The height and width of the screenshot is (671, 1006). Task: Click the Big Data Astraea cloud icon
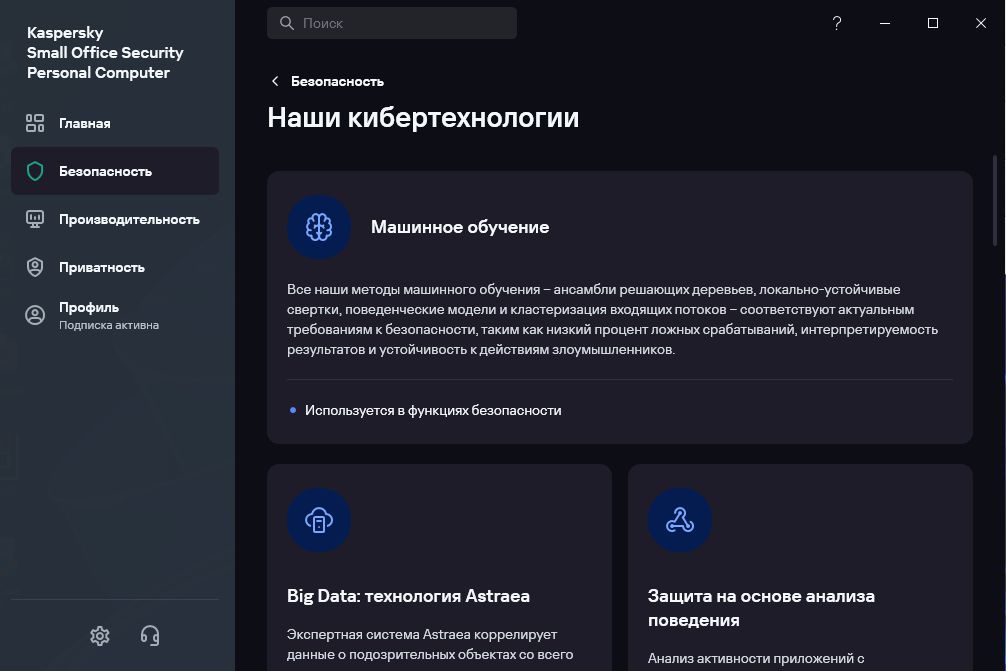(319, 520)
